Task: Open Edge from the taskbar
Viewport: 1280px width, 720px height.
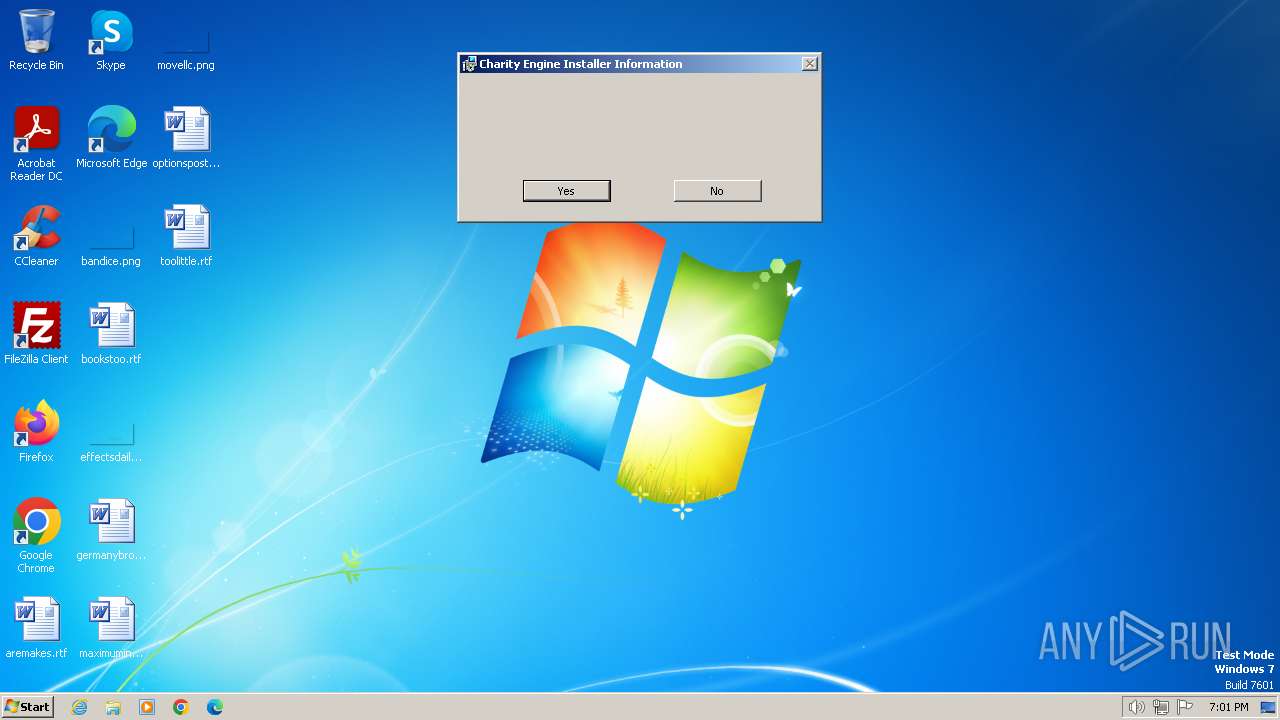Action: point(215,707)
